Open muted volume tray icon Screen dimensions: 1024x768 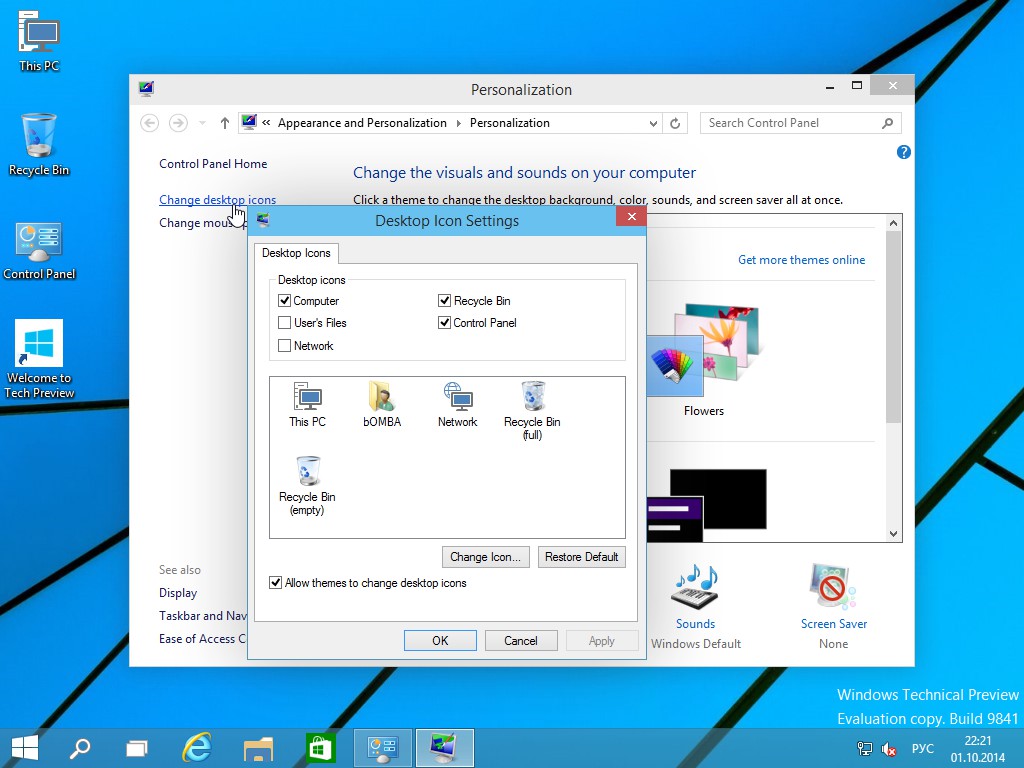coord(889,748)
